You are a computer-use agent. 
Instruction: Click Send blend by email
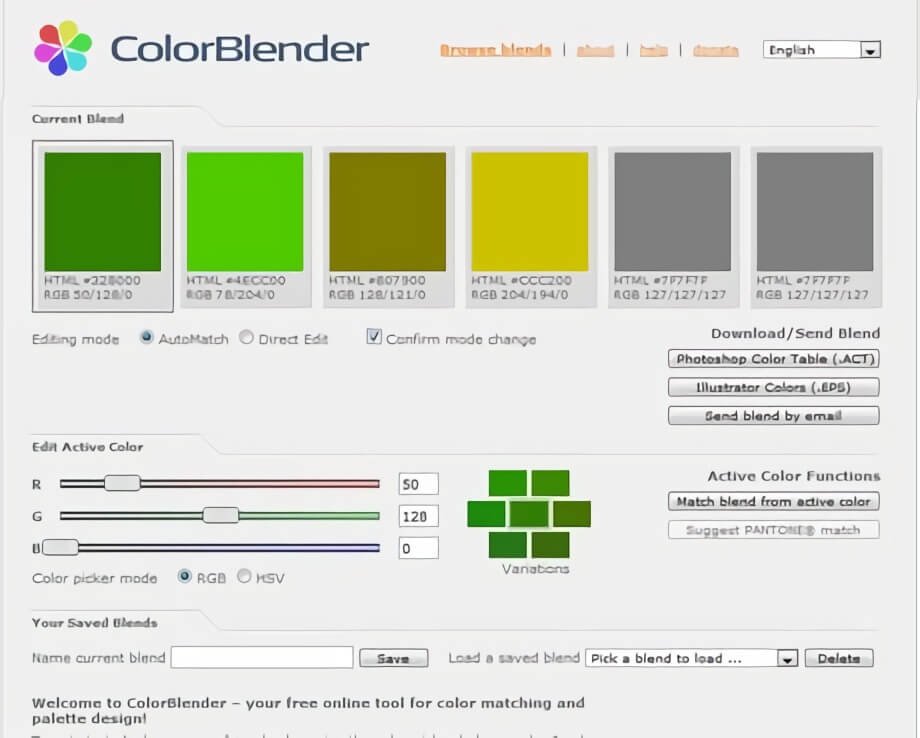click(774, 416)
